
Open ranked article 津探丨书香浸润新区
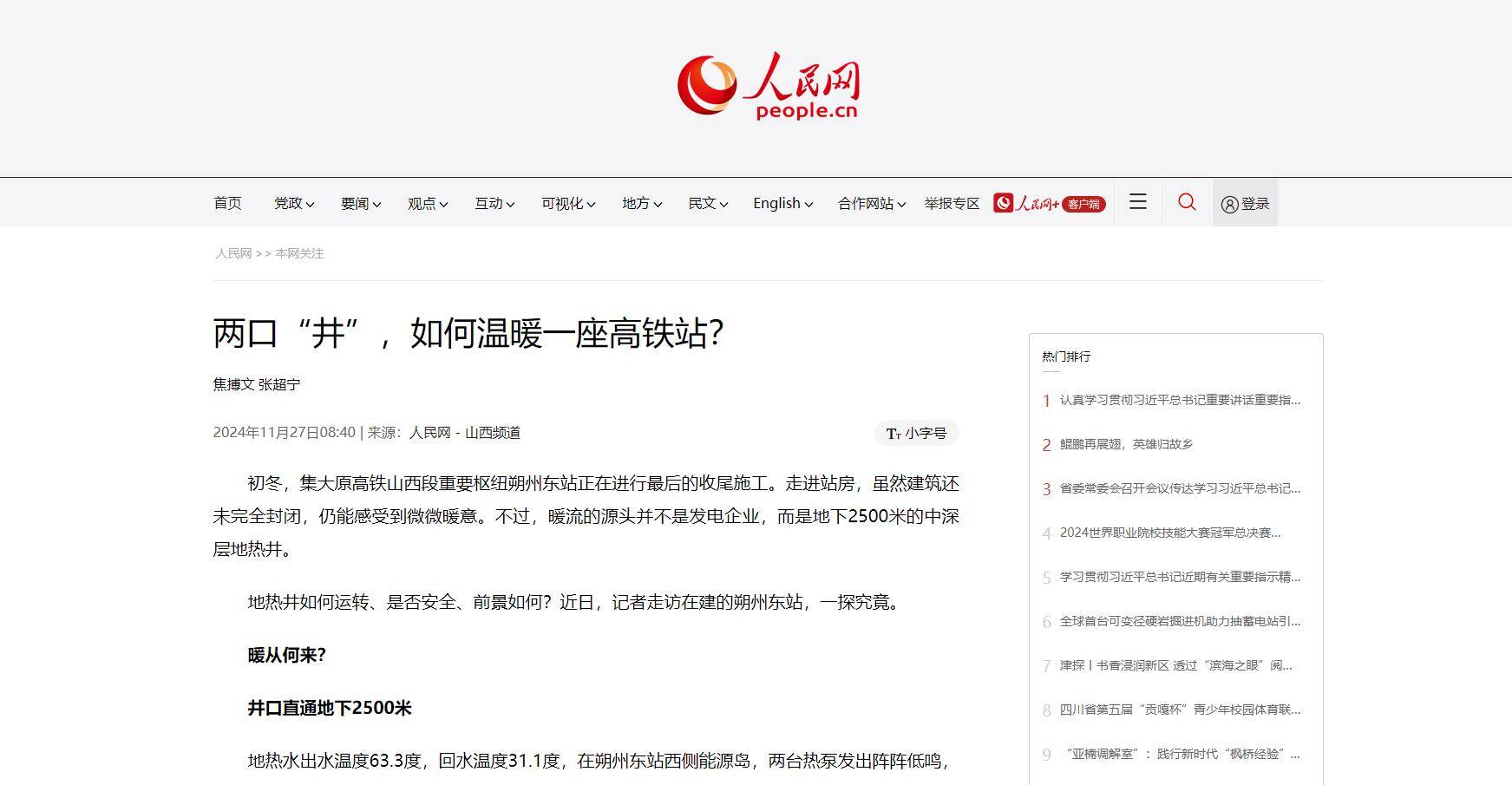coord(1175,665)
